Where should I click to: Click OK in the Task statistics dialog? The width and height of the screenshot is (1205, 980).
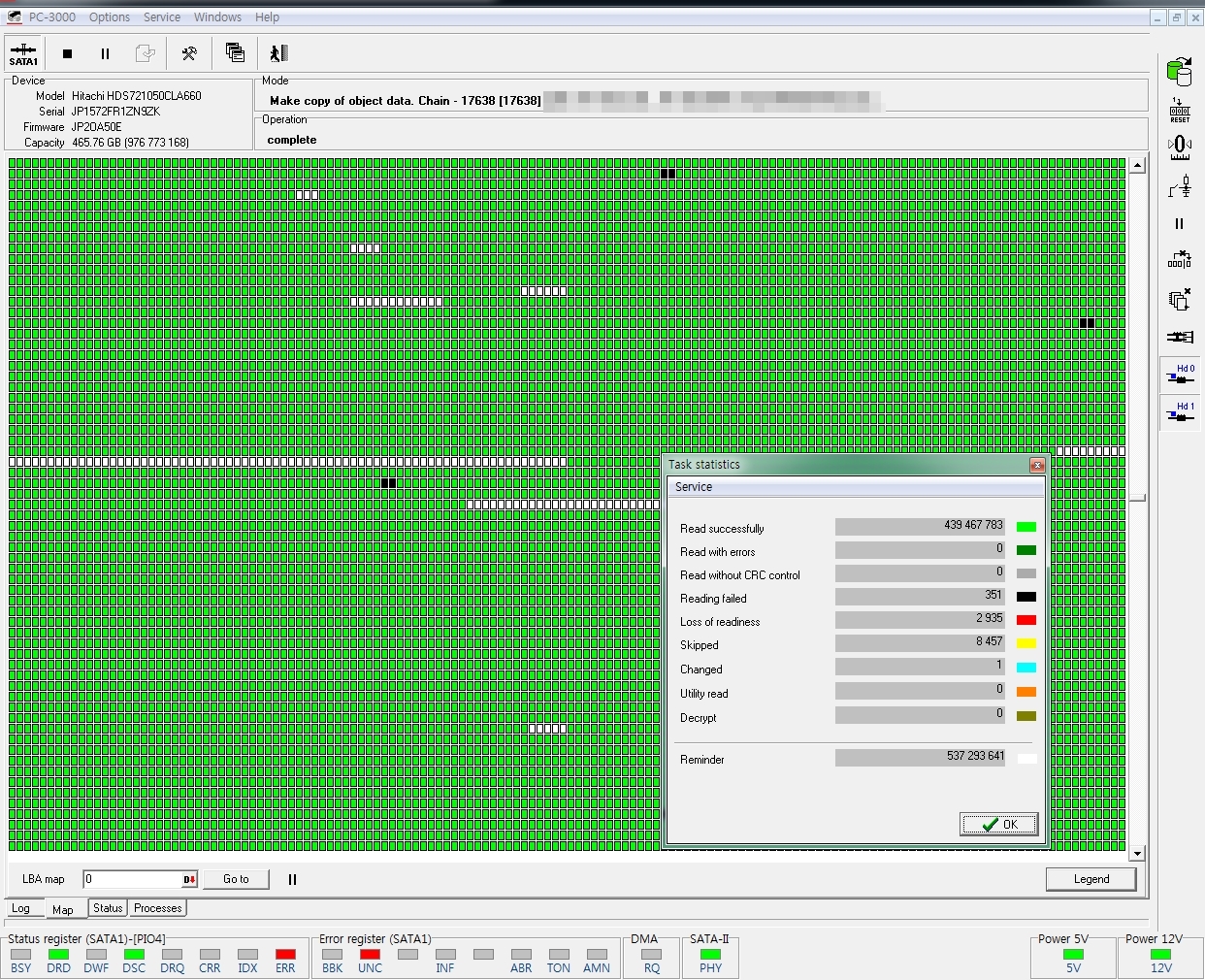coord(999,825)
